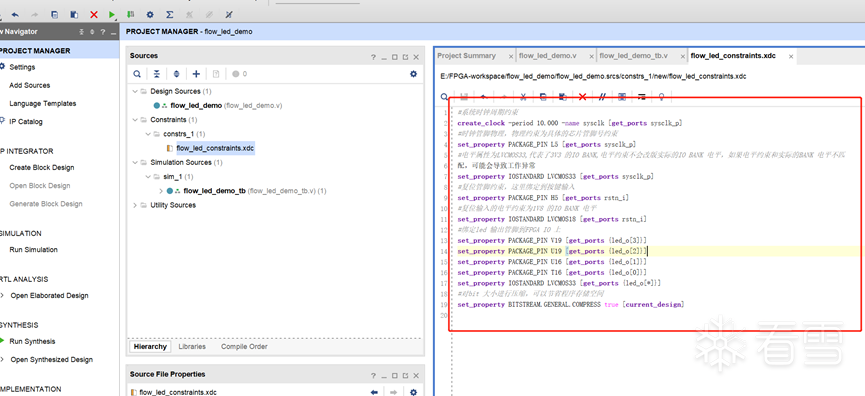Collapse all in Sources panel toolbar
This screenshot has height=396, width=865.
point(157,74)
